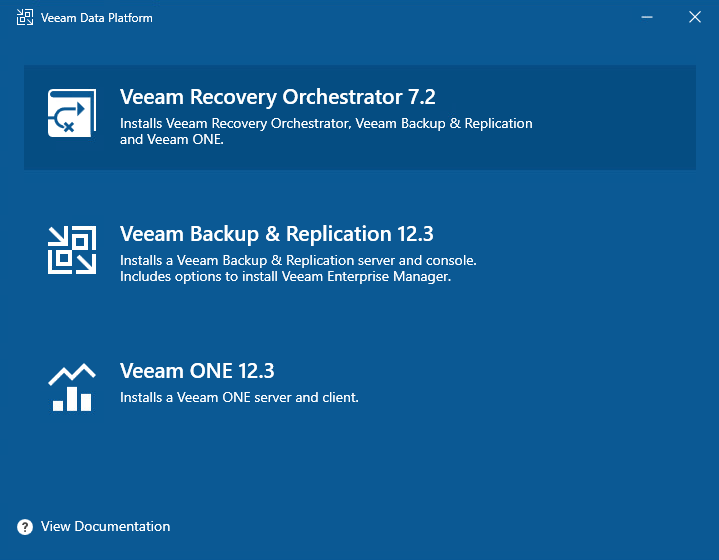The height and width of the screenshot is (560, 719).
Task: Click "Installs Veeam Recovery Orchestrator, Veeam Backup" description line
Action: (x=326, y=124)
